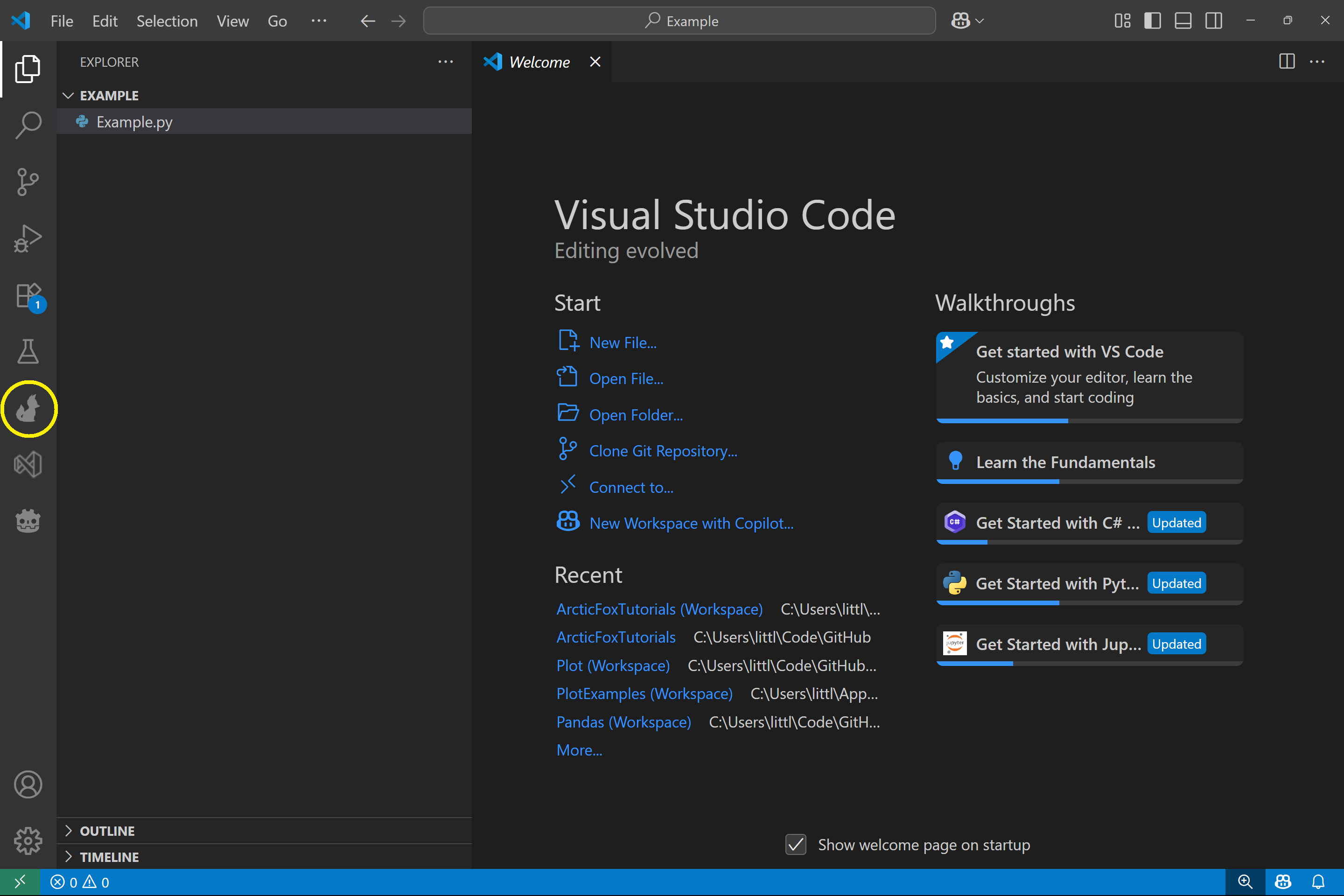Open Get started with VS Code walkthrough
This screenshot has width=1344, height=896.
[x=1089, y=377]
